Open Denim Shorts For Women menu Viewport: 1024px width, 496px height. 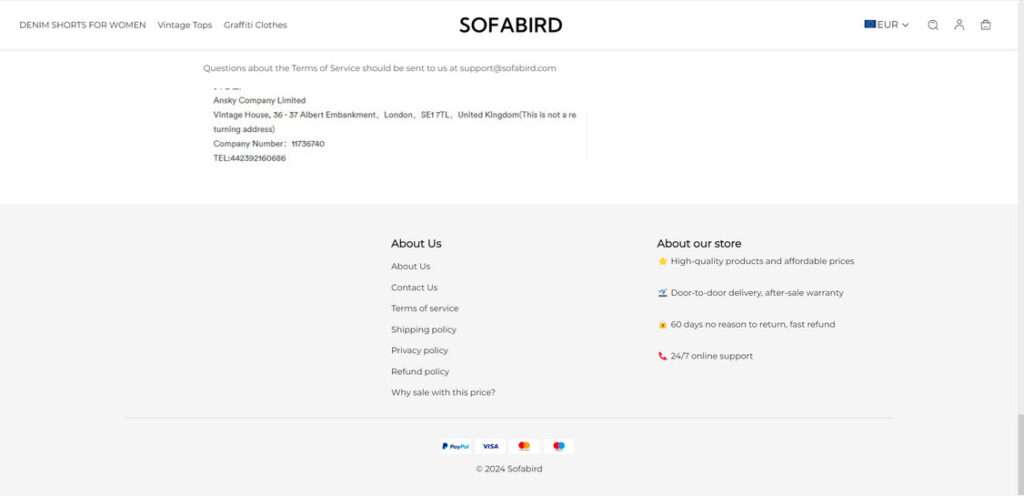click(x=82, y=25)
